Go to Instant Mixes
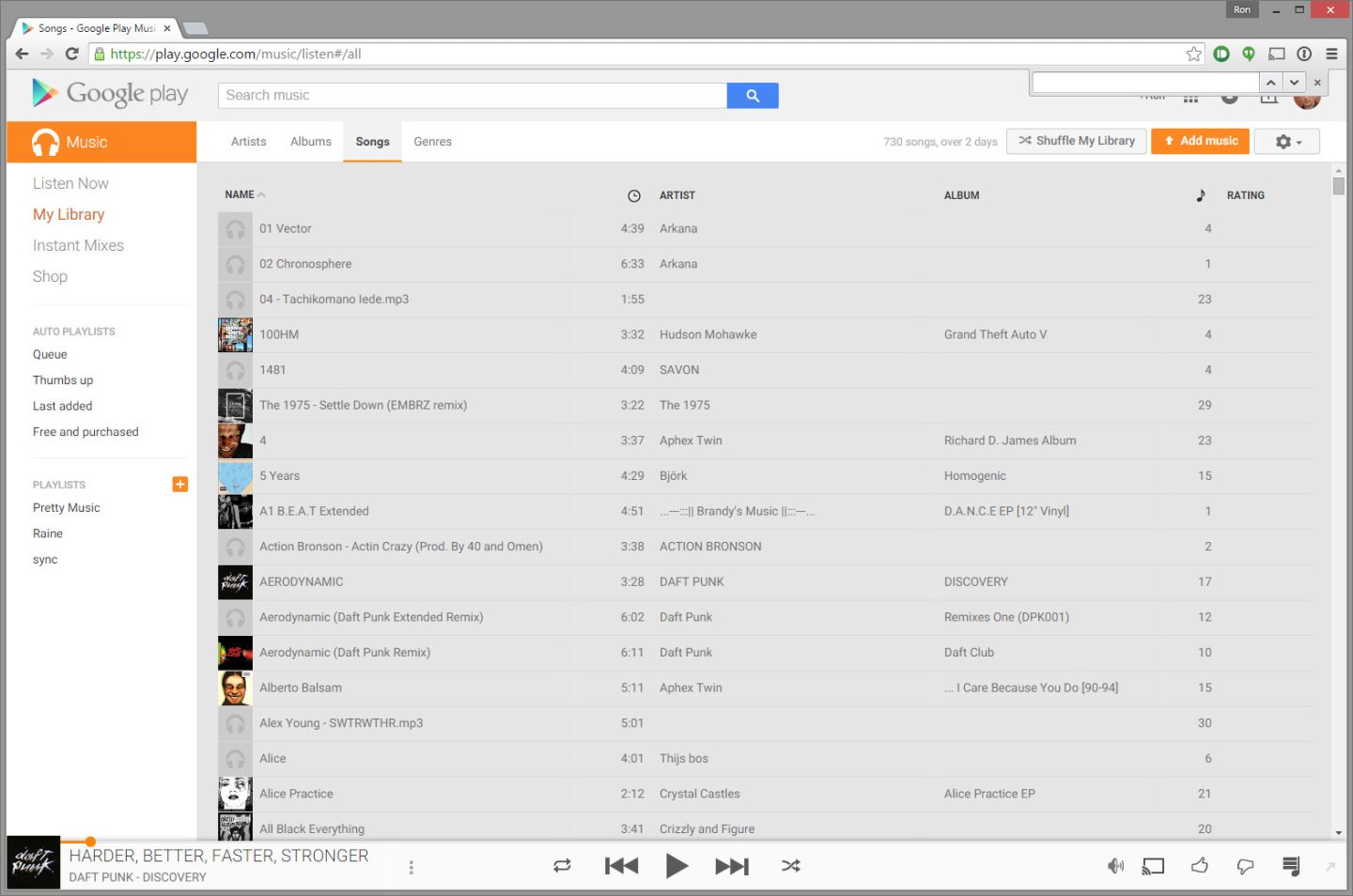 coord(78,245)
